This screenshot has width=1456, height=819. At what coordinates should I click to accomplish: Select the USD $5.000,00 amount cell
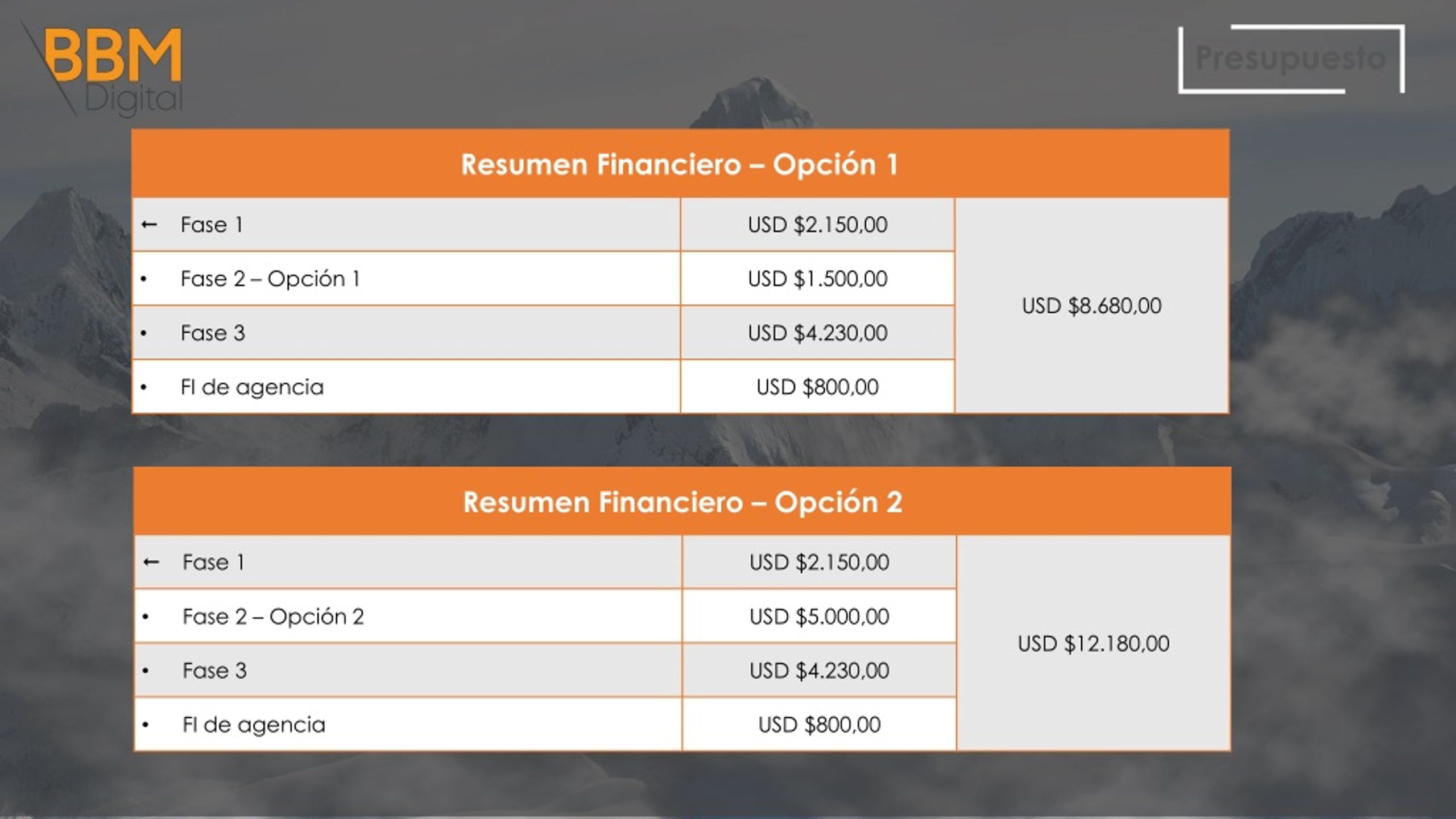click(x=819, y=617)
